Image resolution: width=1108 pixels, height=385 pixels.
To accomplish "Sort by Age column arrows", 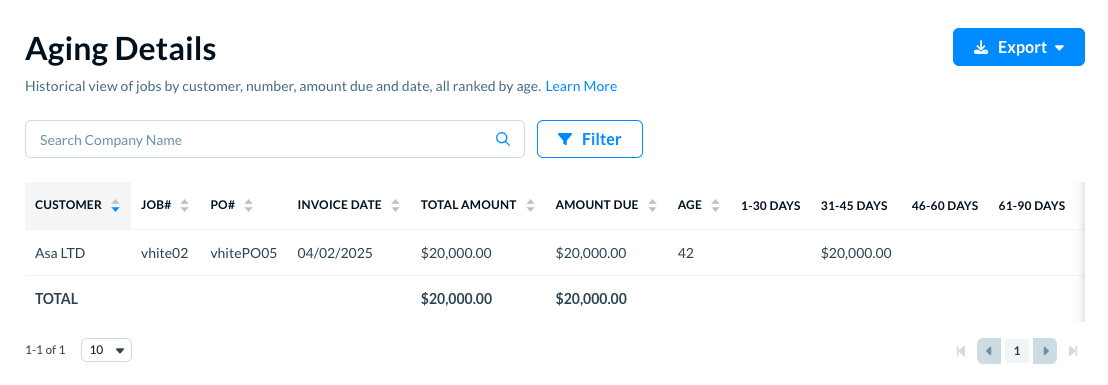I will click(716, 206).
